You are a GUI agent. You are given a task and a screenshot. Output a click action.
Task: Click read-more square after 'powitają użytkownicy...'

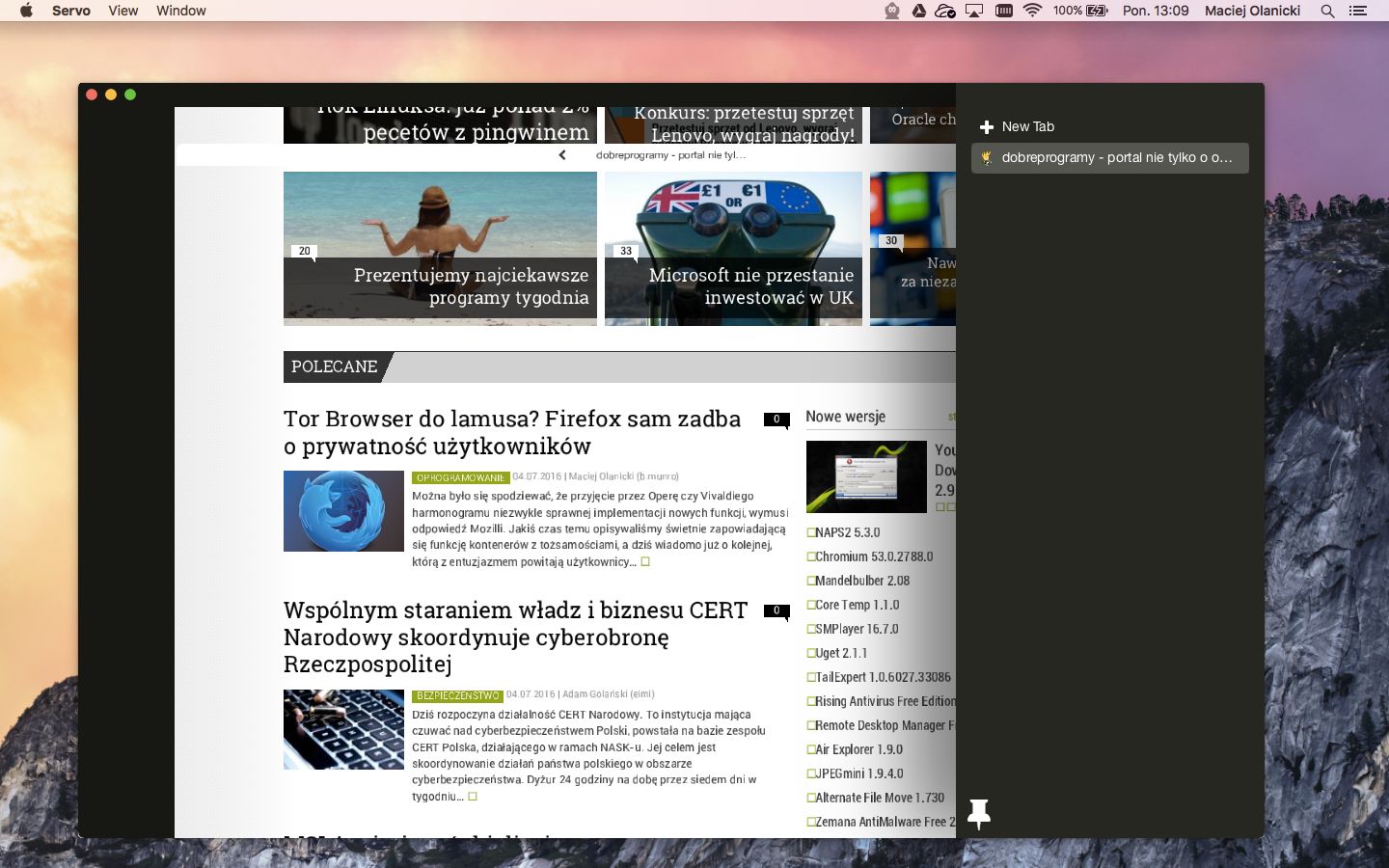pyautogui.click(x=645, y=561)
